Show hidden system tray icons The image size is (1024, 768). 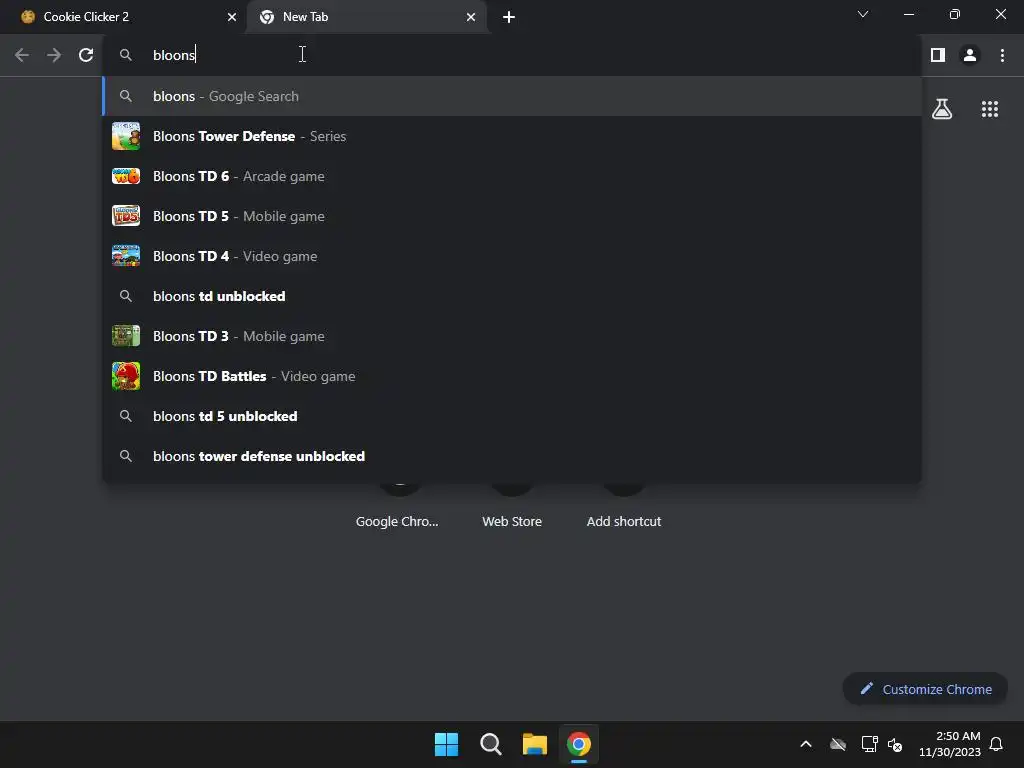806,744
